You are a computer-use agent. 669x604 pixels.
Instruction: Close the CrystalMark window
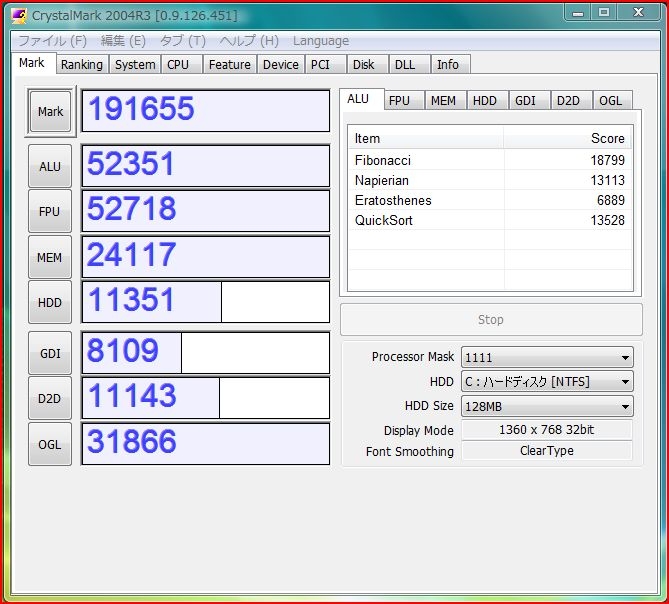click(x=638, y=12)
